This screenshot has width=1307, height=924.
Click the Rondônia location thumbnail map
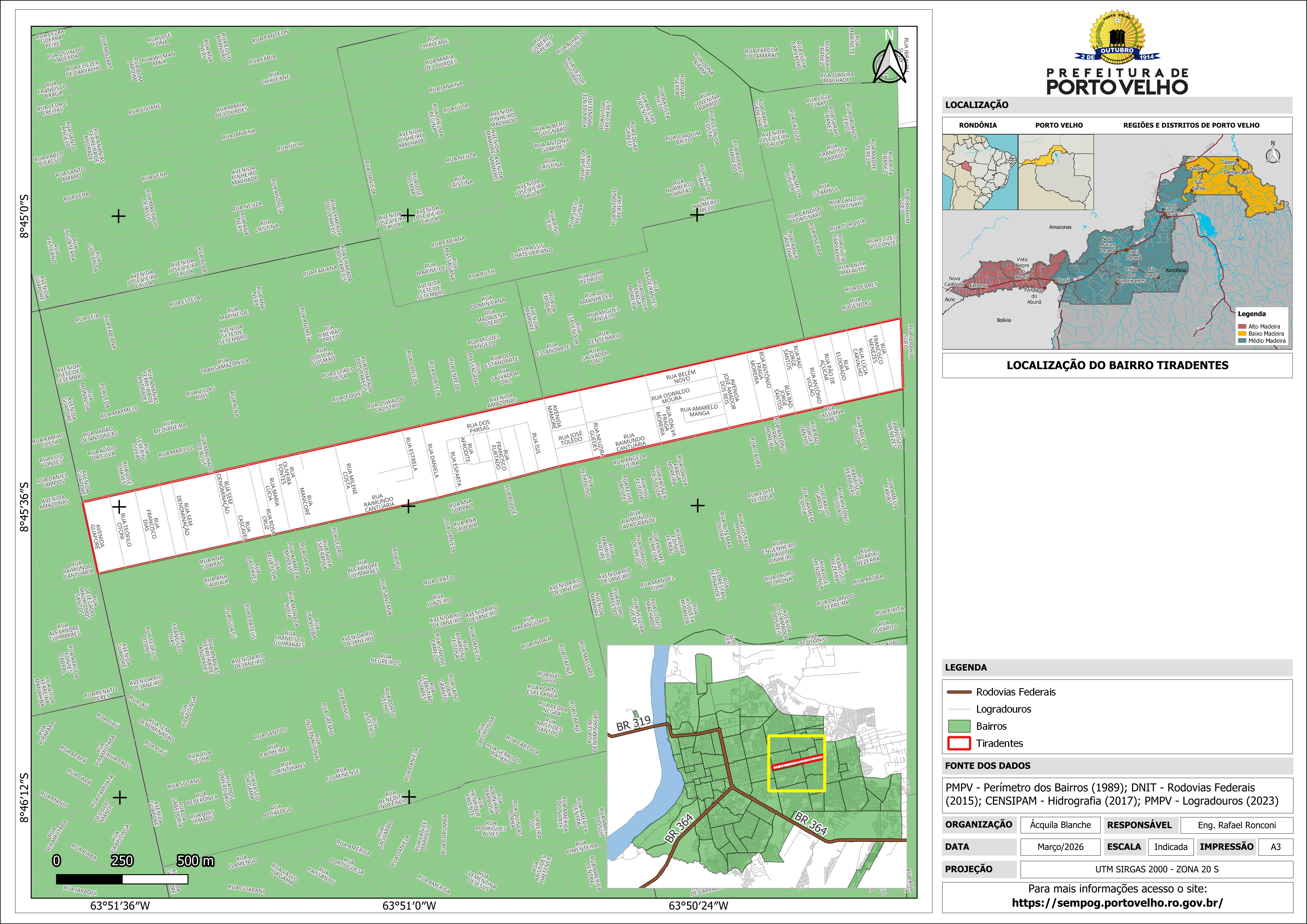980,172
